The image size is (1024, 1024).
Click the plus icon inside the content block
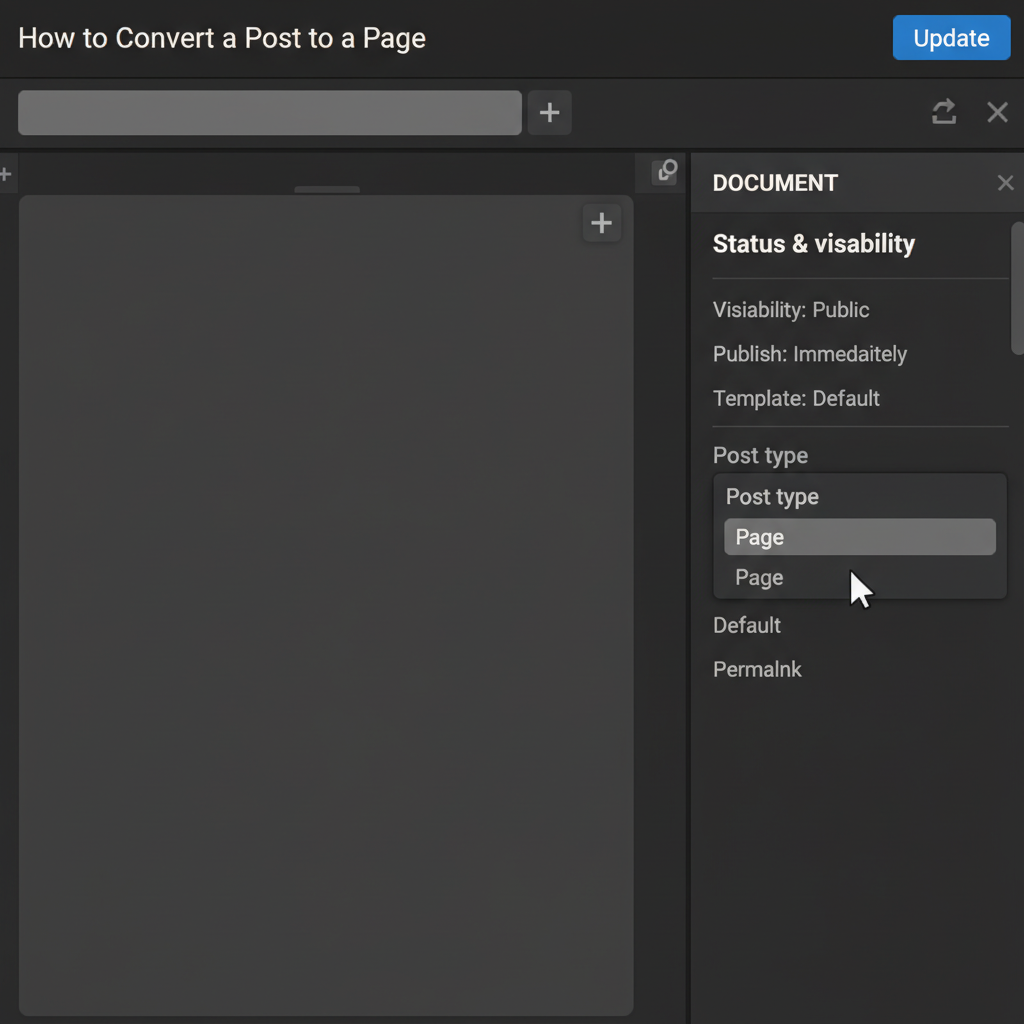[x=601, y=223]
